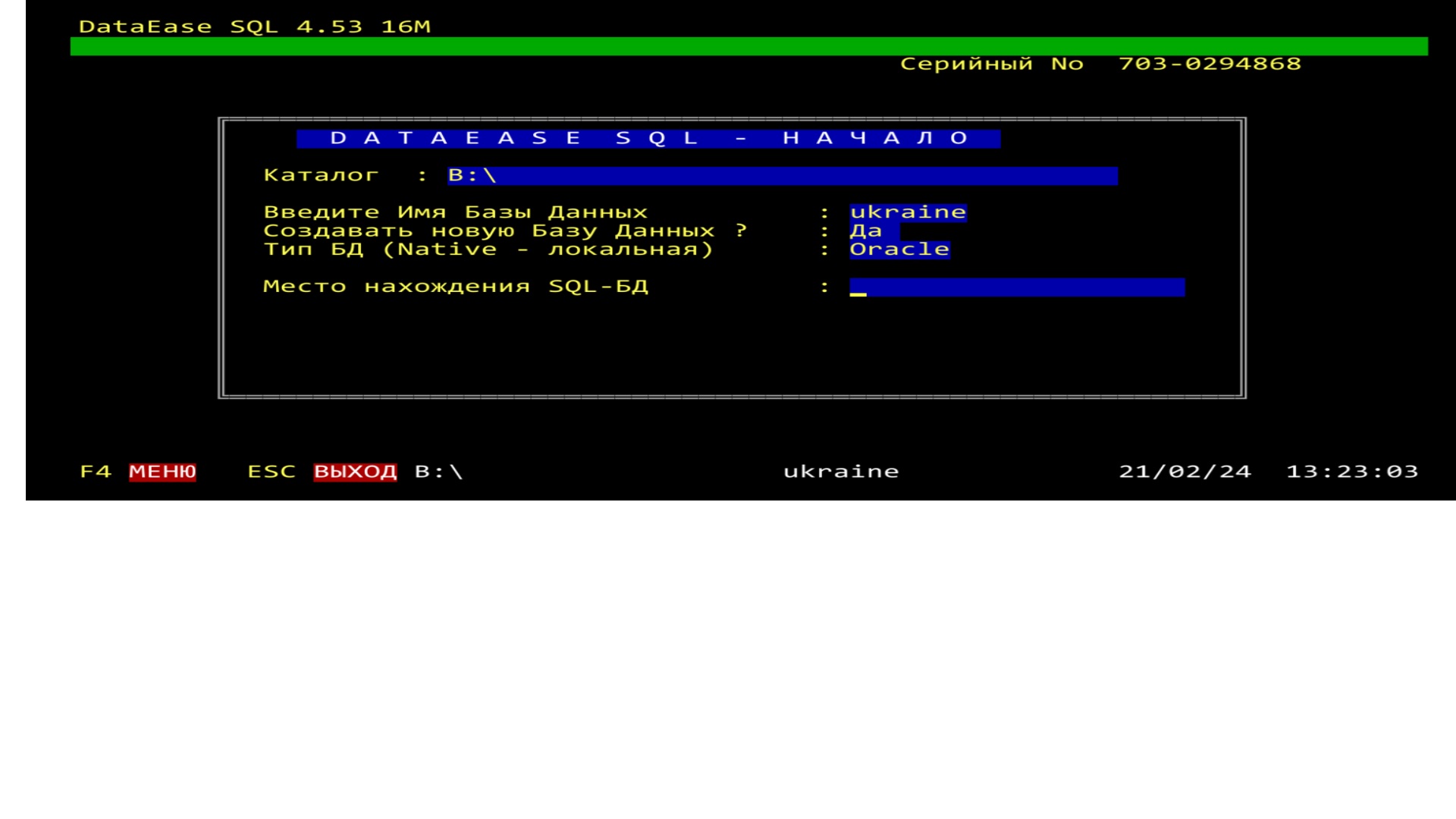Focus the empty SQL-БД location input field
Screen dimensions: 1456x819
(1017, 287)
